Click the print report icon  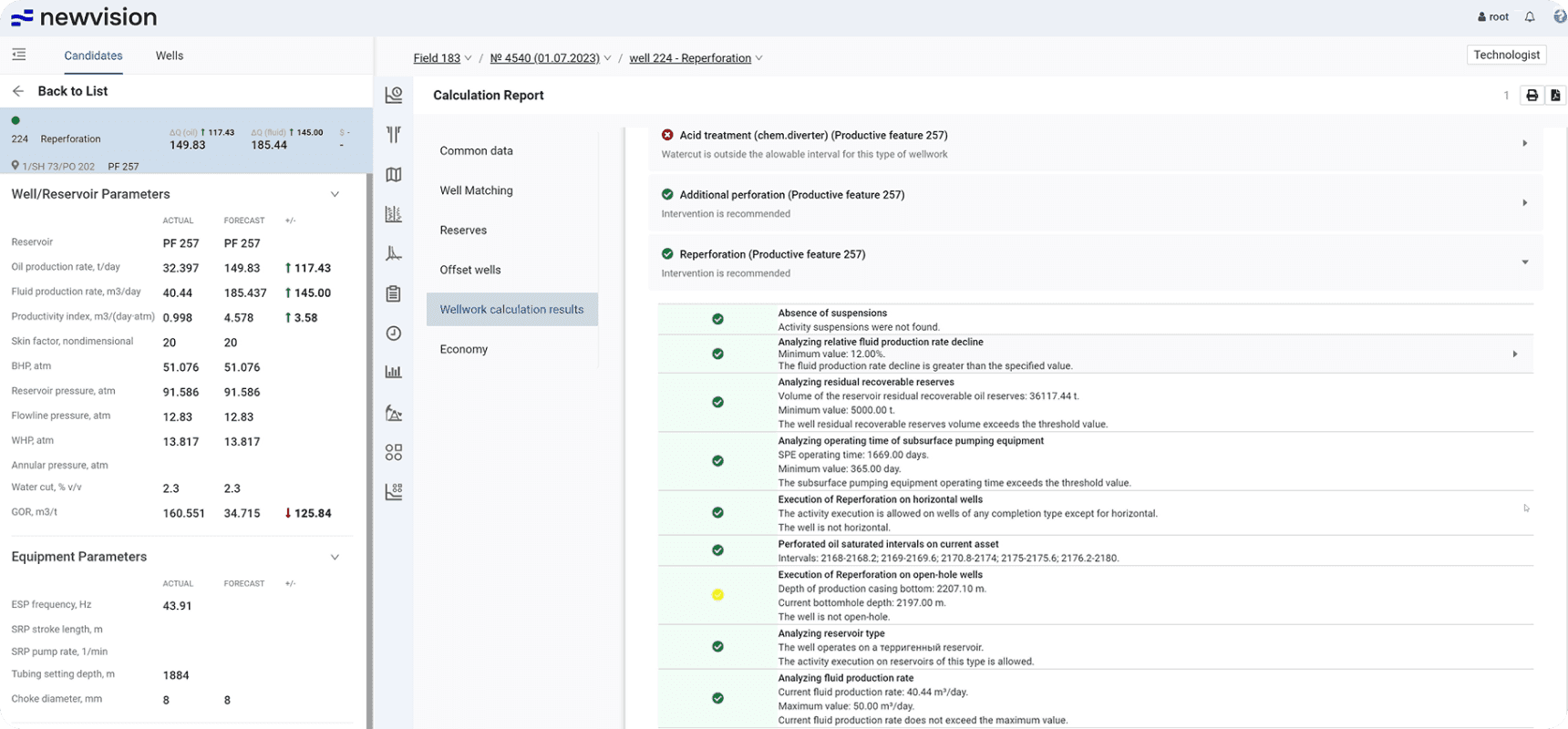tap(1532, 96)
